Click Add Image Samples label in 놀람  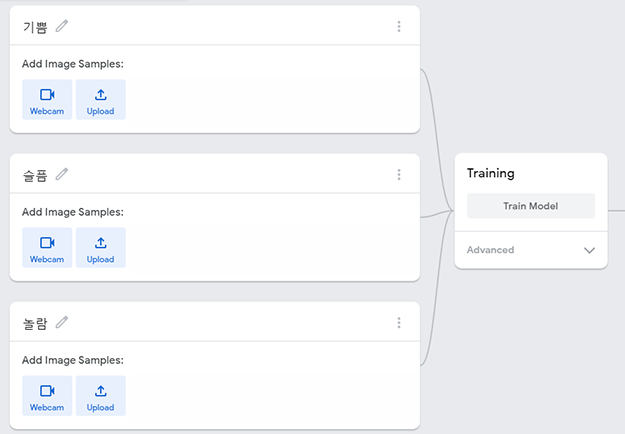point(73,360)
